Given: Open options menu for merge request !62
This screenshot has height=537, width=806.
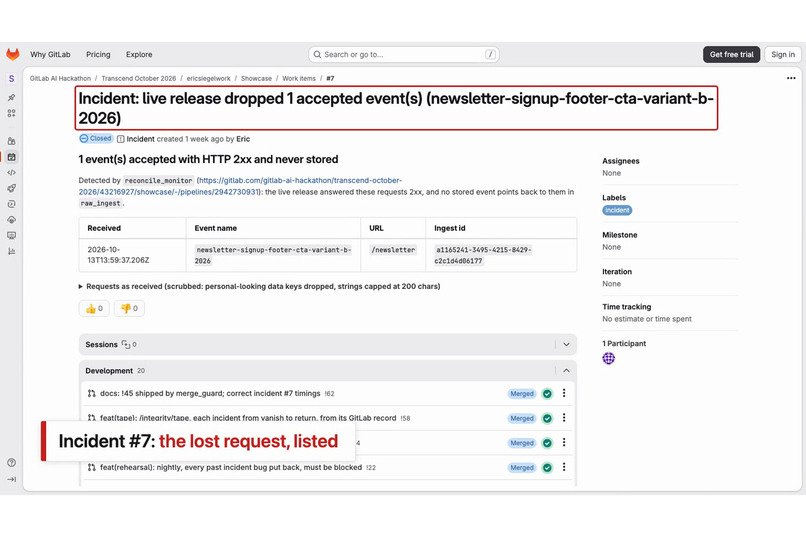Looking at the screenshot, I should pyautogui.click(x=564, y=393).
